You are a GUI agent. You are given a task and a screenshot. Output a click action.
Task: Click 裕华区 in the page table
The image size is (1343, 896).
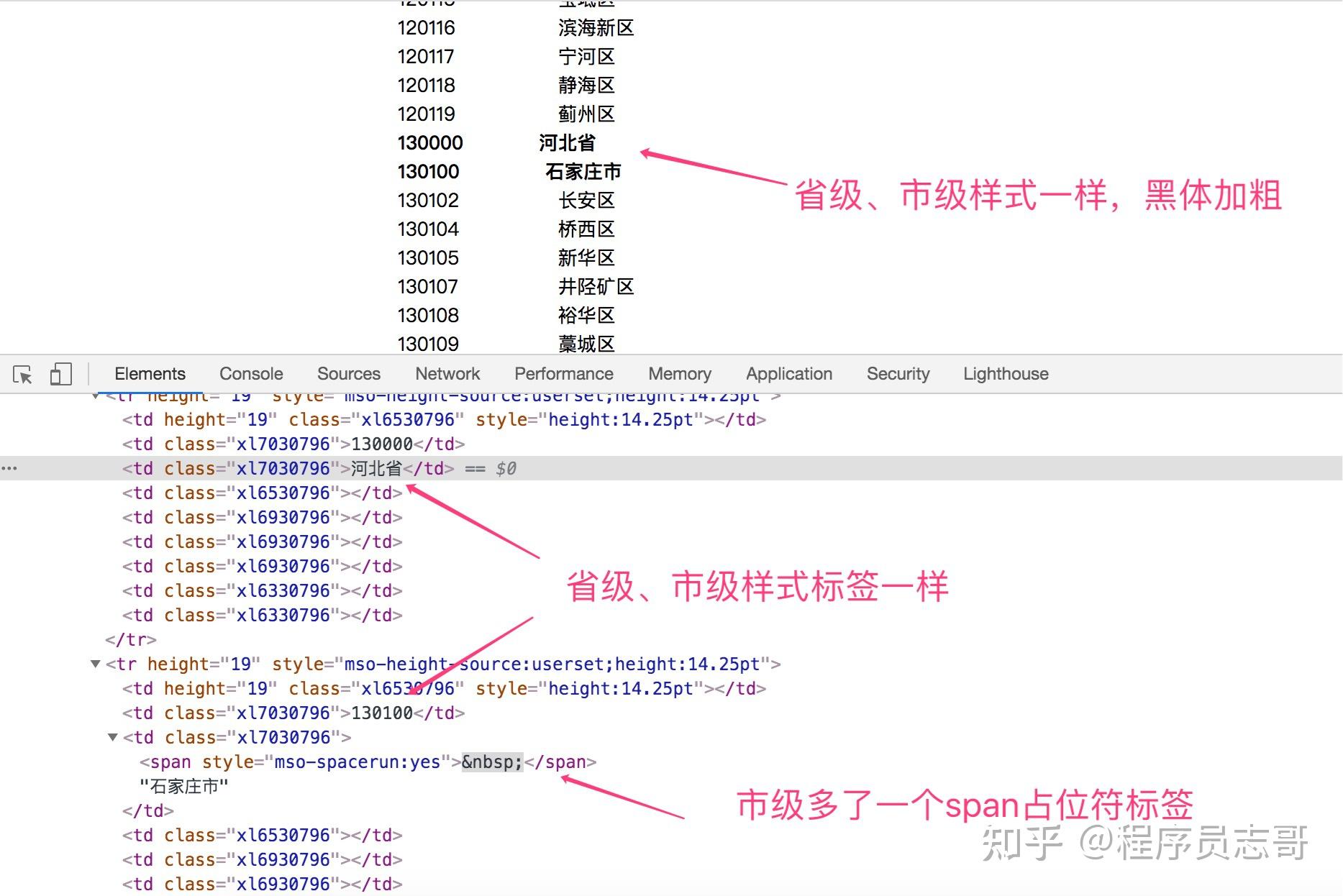[586, 315]
